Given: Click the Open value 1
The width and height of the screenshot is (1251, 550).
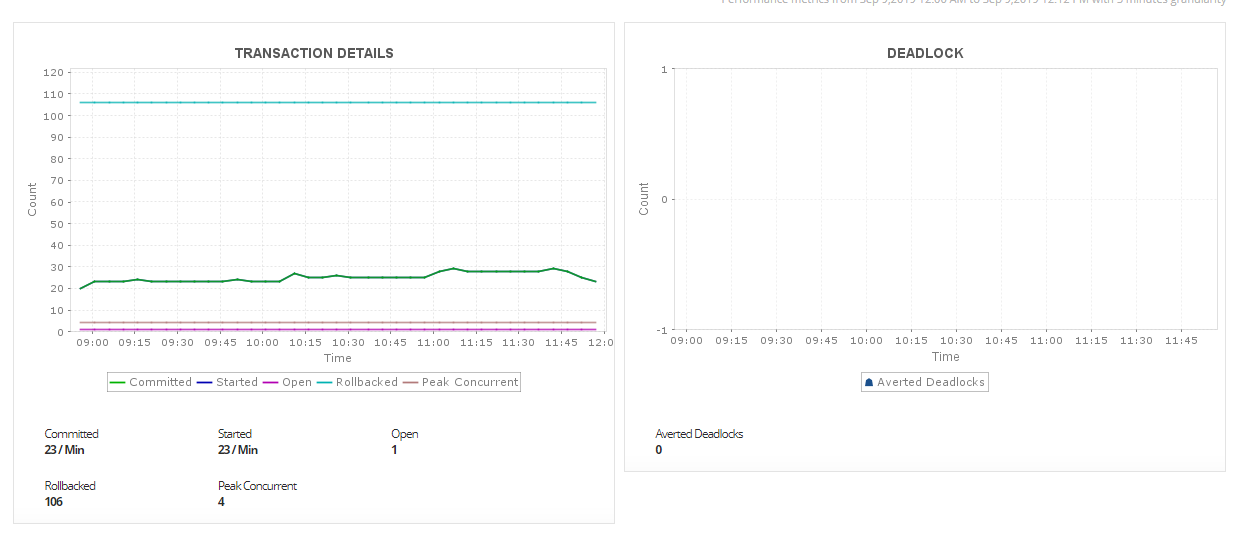Looking at the screenshot, I should coord(394,450).
